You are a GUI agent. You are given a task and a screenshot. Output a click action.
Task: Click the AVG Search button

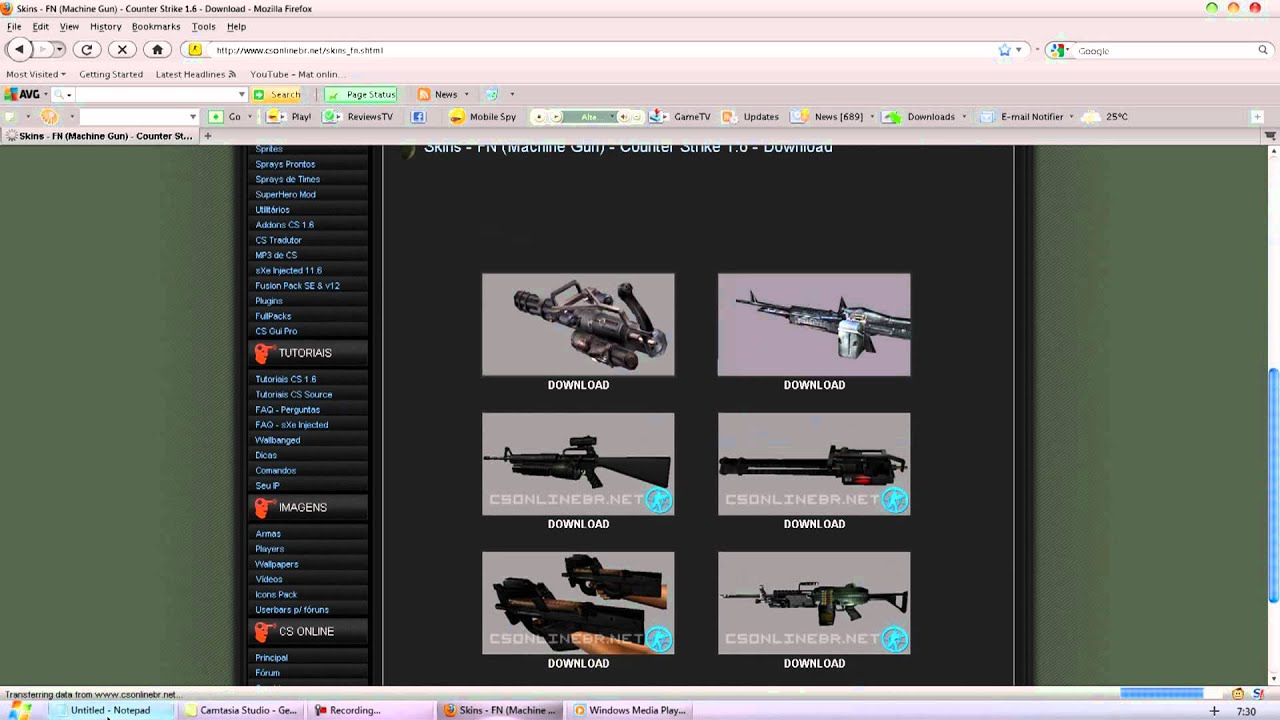click(x=277, y=94)
